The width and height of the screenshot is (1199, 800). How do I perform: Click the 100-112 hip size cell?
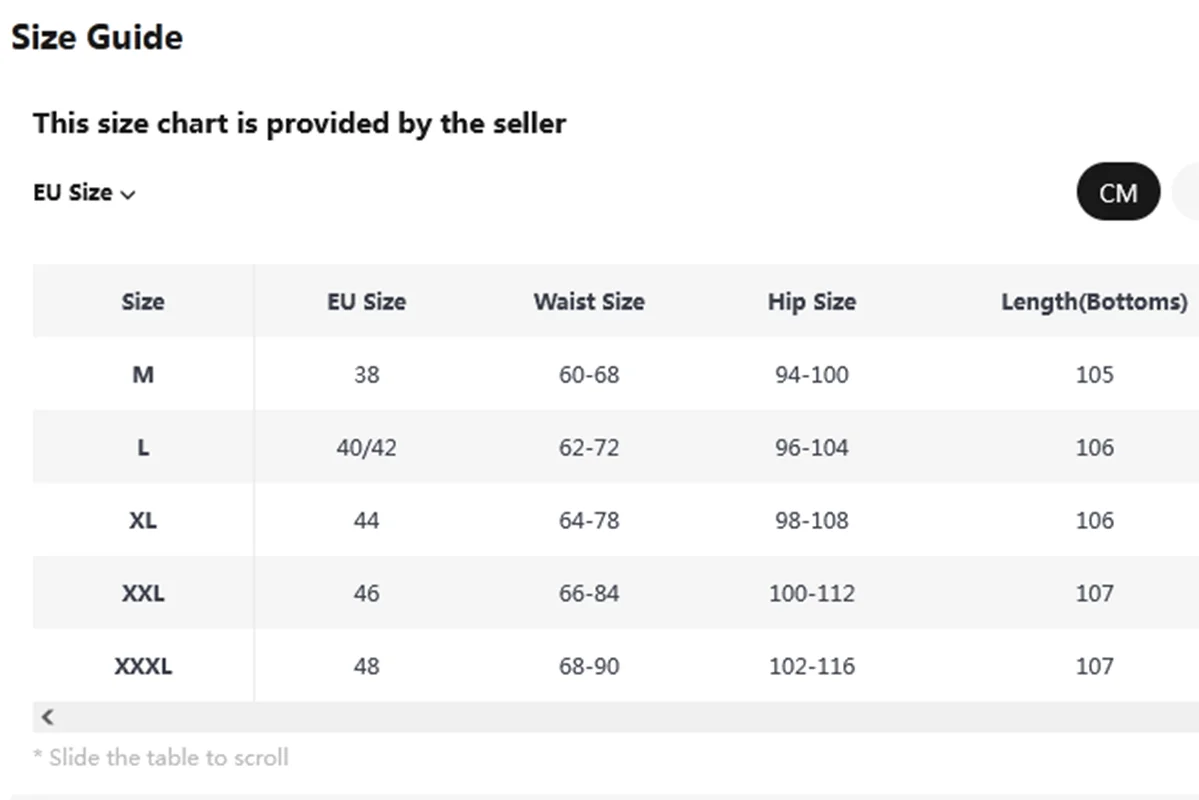click(811, 593)
